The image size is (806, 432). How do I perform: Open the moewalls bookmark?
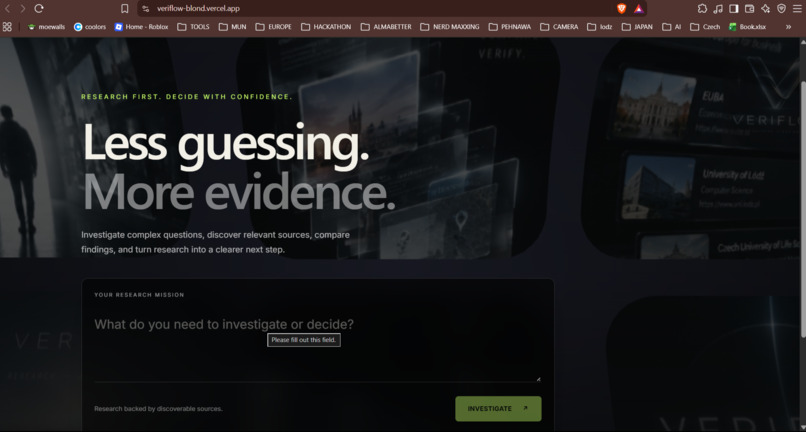[46, 27]
